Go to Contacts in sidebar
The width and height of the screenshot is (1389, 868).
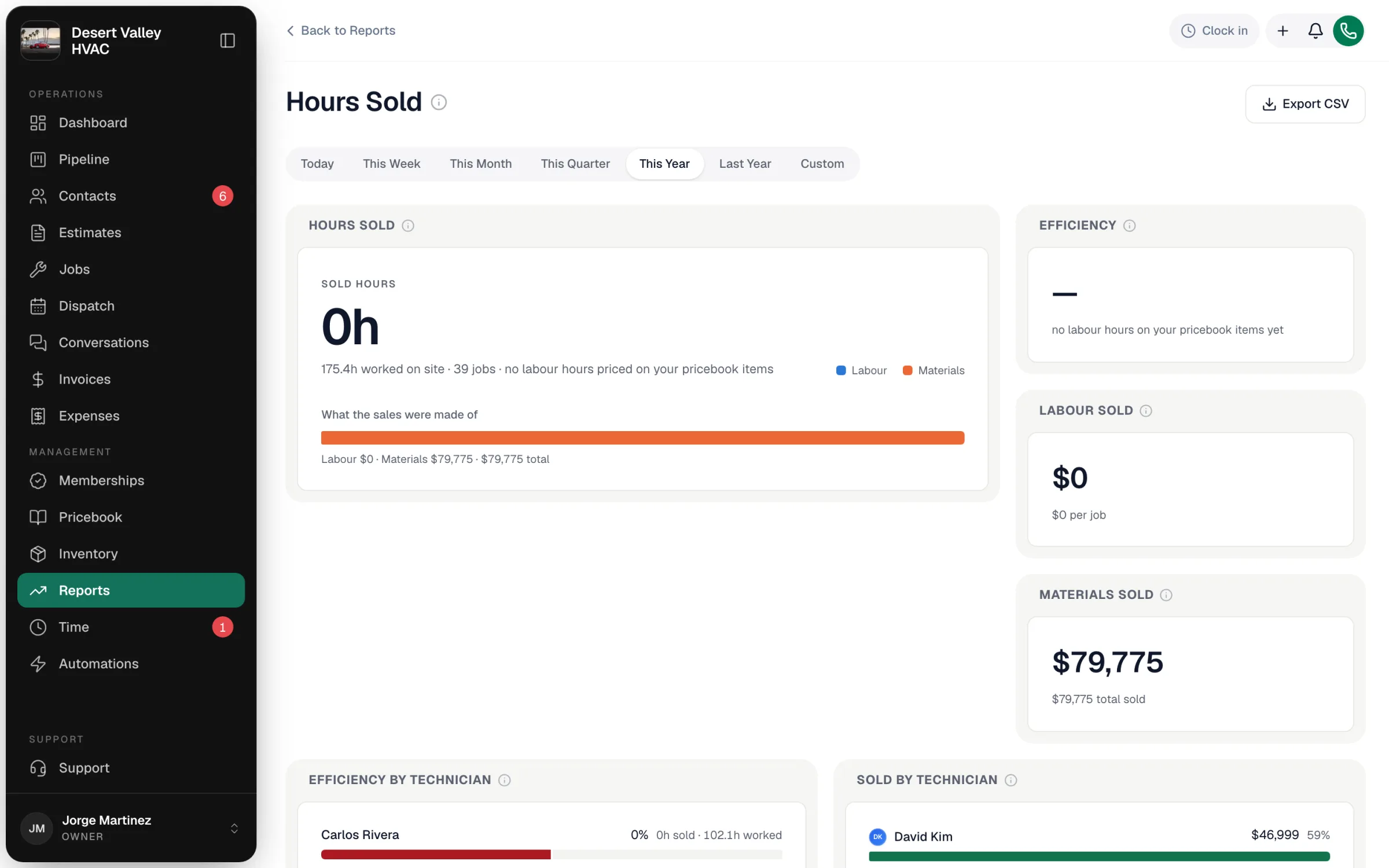pos(131,196)
